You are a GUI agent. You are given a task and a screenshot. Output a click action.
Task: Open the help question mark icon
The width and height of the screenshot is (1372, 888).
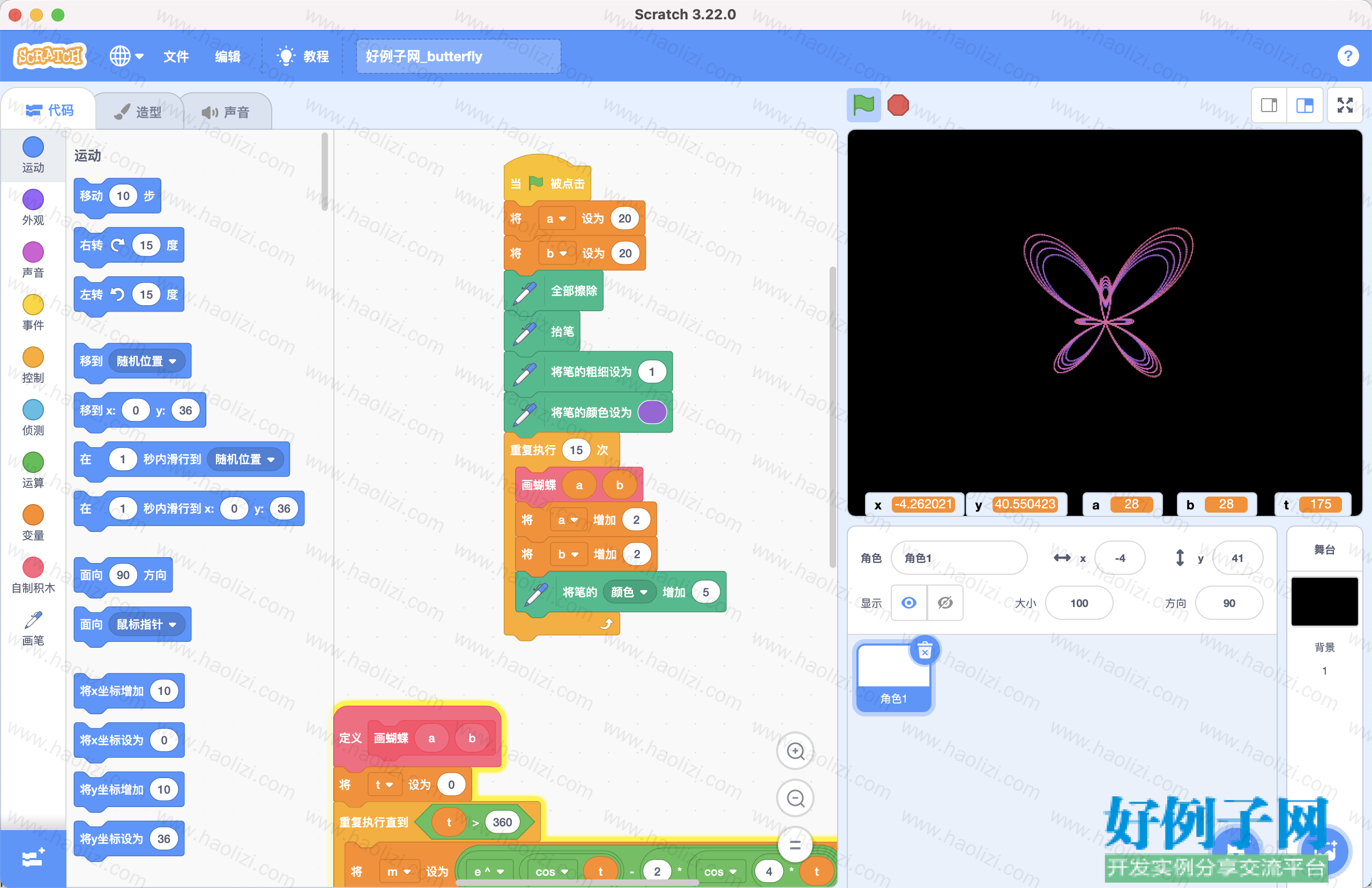click(x=1347, y=56)
